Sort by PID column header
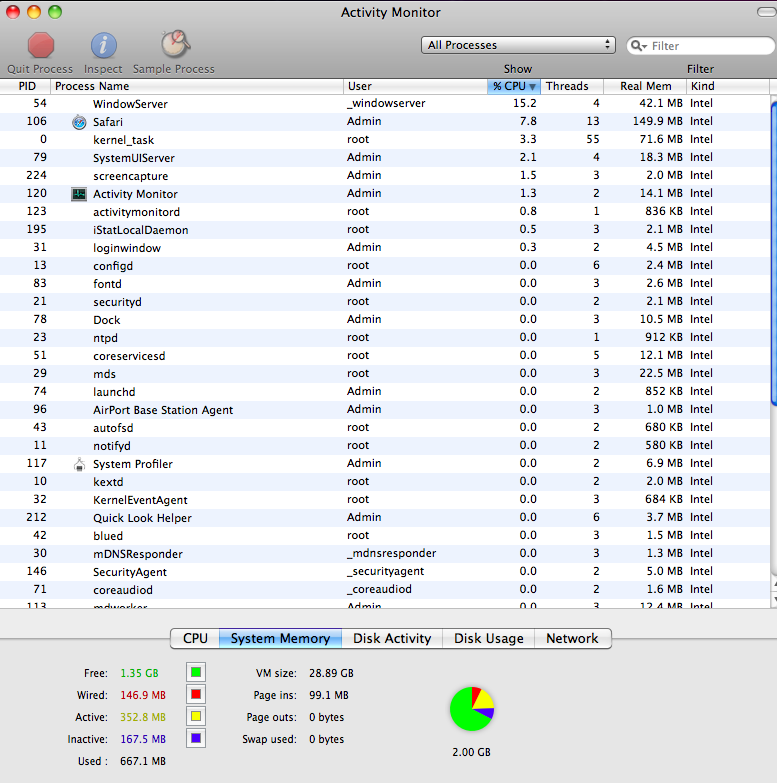777x783 pixels. [25, 86]
